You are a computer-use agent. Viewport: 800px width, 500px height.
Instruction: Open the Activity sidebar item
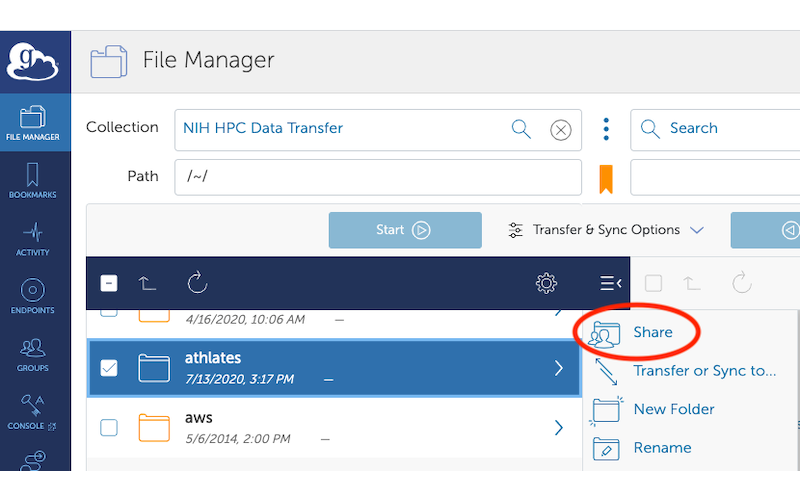[35, 239]
